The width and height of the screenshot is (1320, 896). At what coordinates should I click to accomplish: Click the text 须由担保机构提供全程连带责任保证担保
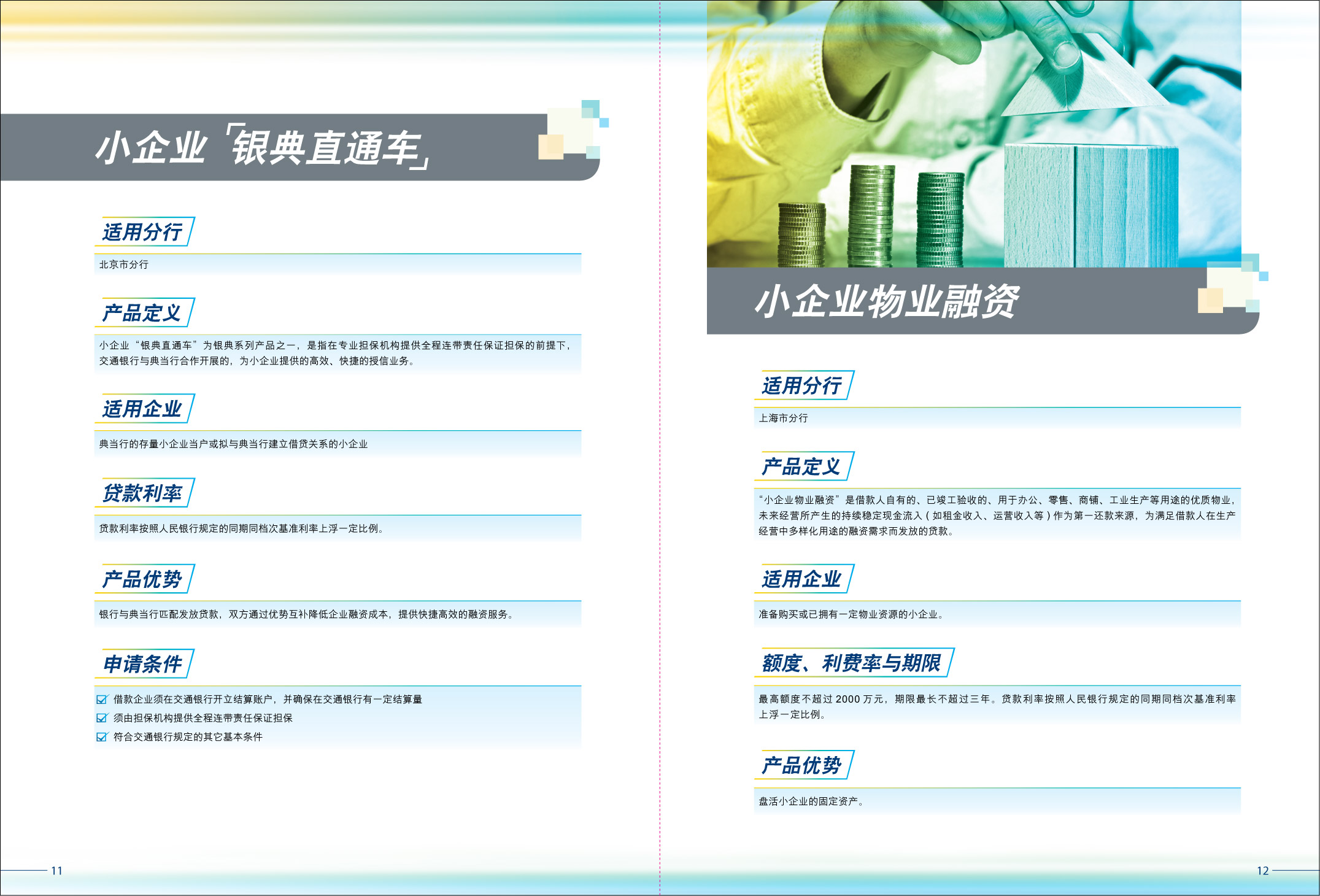[x=203, y=718]
